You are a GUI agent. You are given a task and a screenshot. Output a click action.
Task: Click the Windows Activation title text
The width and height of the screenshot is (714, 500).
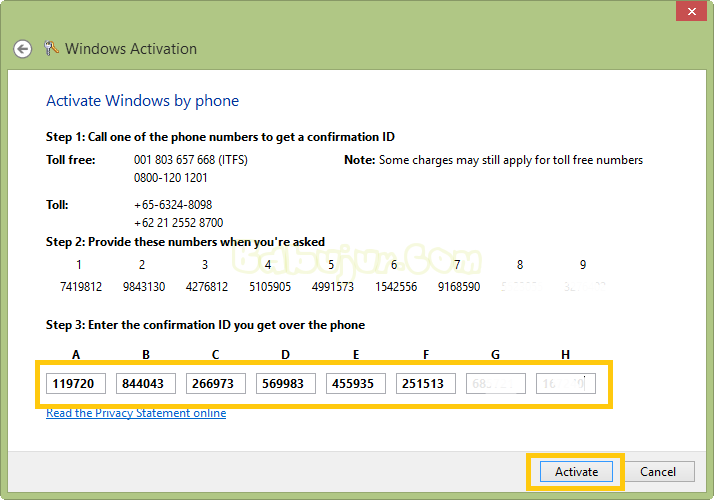[x=131, y=49]
